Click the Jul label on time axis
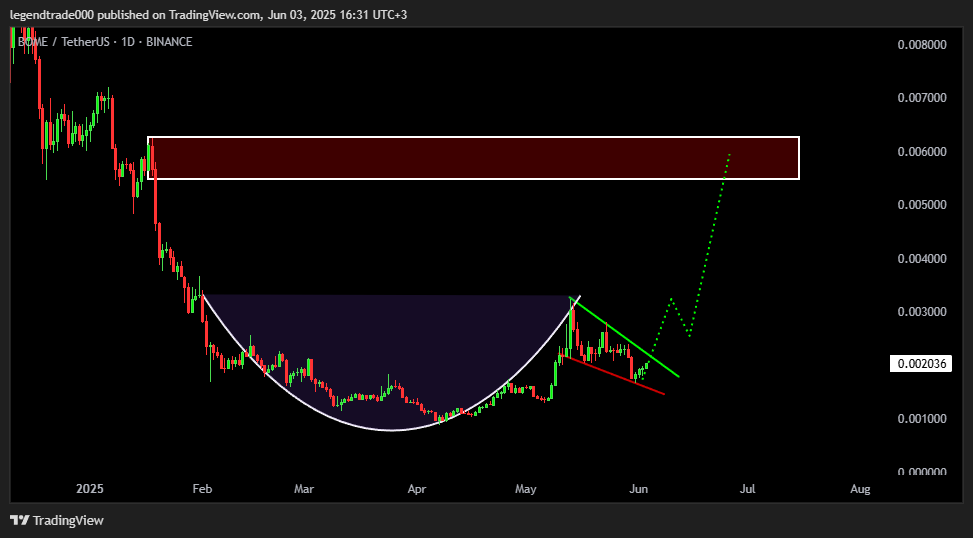 pyautogui.click(x=748, y=489)
